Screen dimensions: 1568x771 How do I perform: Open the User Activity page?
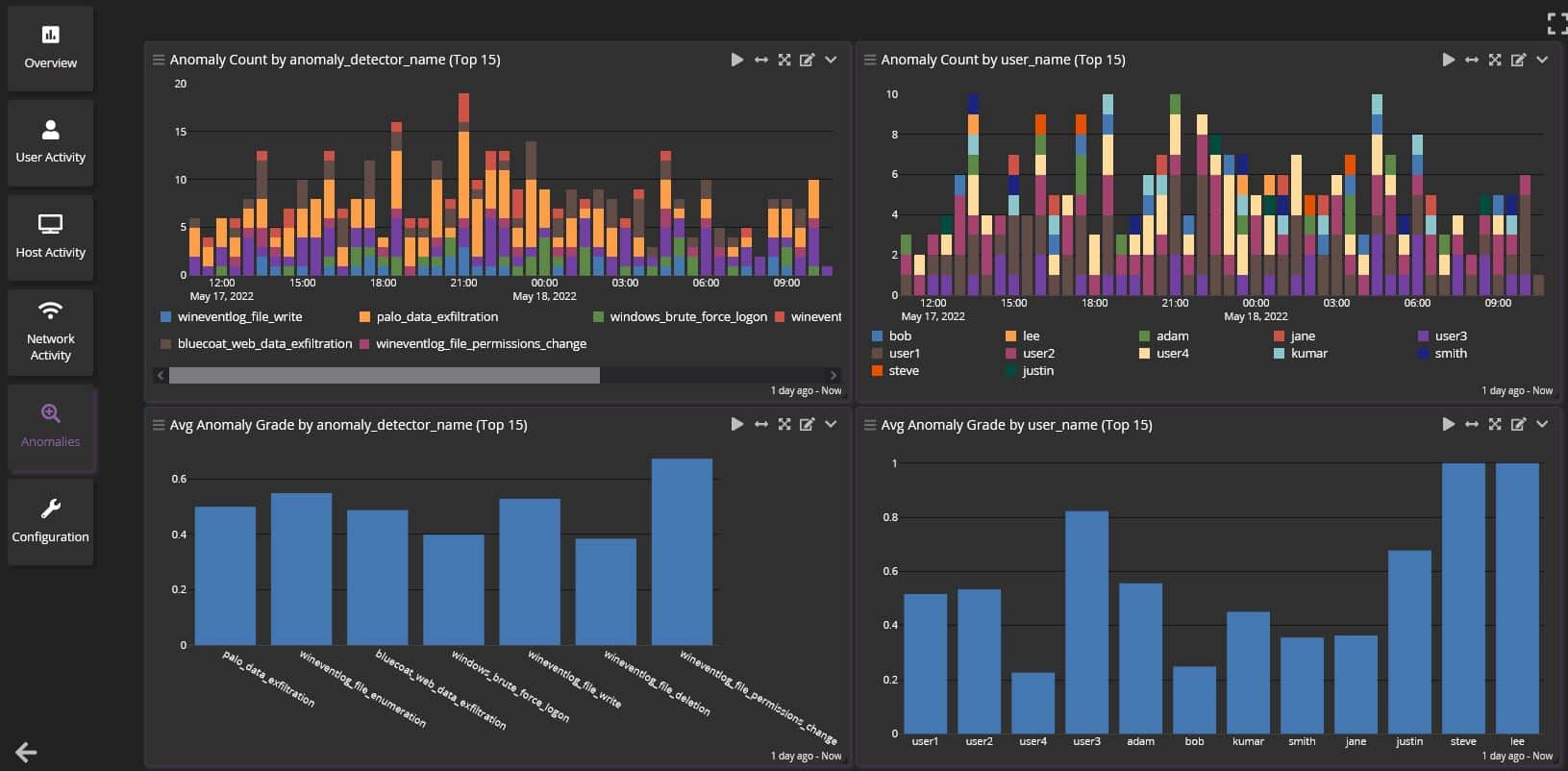coord(51,142)
